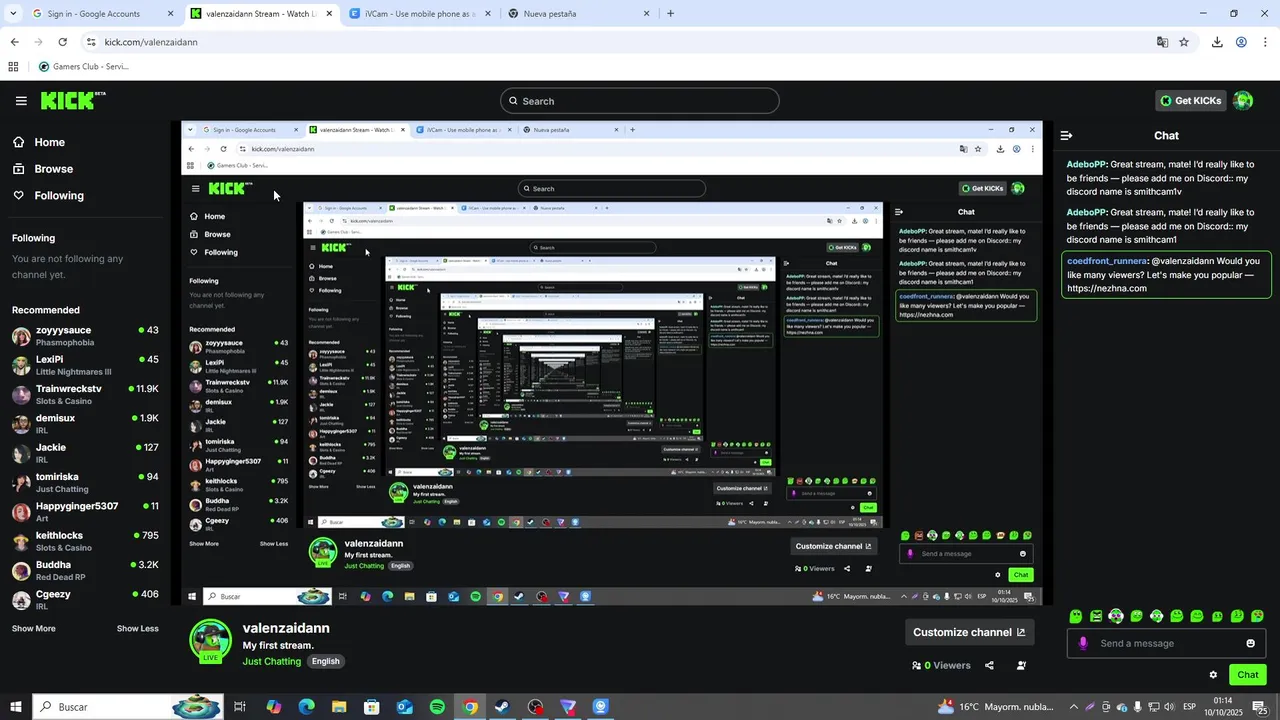
Task: Open the Gamers Club bookmark
Action: point(84,67)
